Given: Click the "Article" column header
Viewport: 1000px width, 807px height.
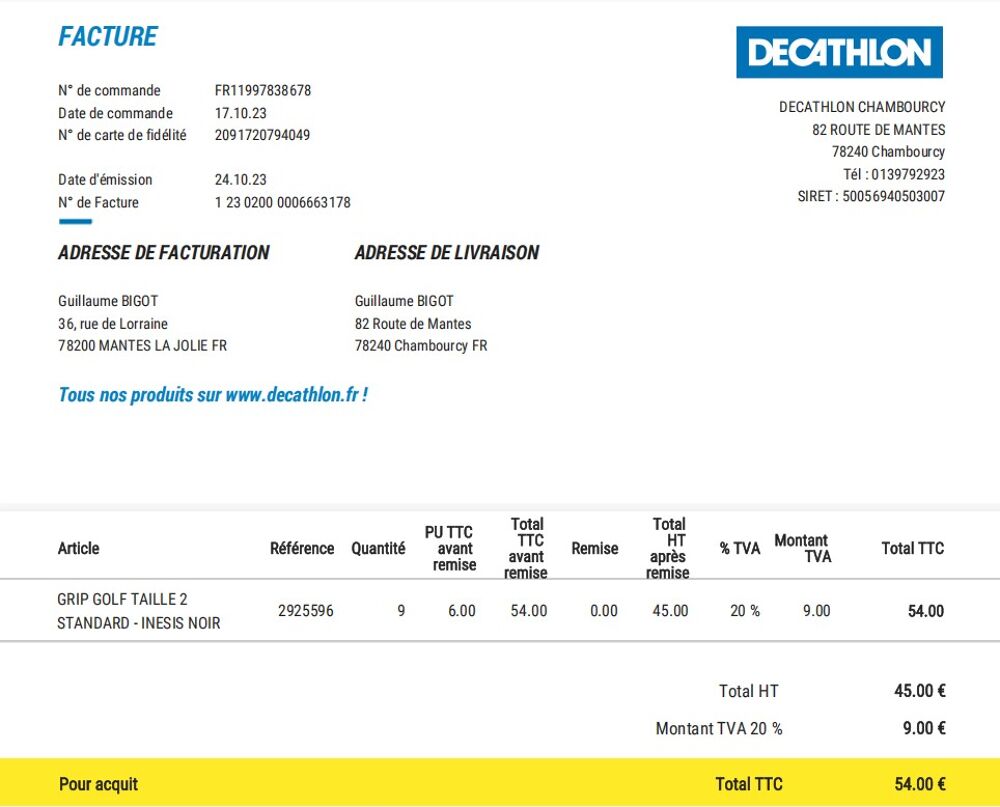Looking at the screenshot, I should 78,549.
